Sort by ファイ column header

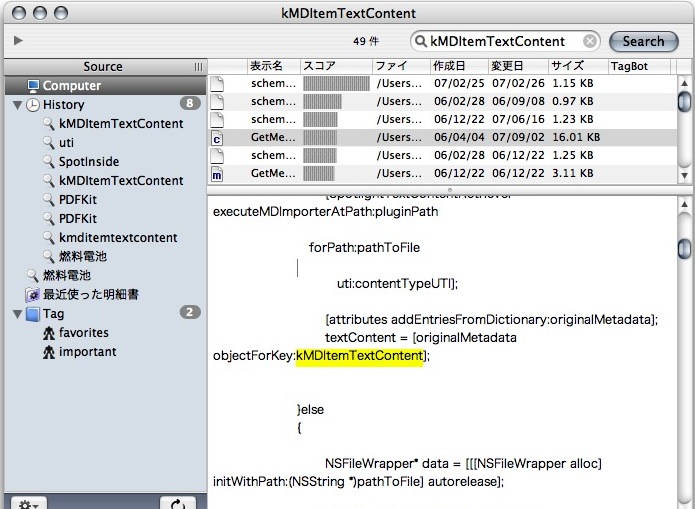(x=402, y=67)
